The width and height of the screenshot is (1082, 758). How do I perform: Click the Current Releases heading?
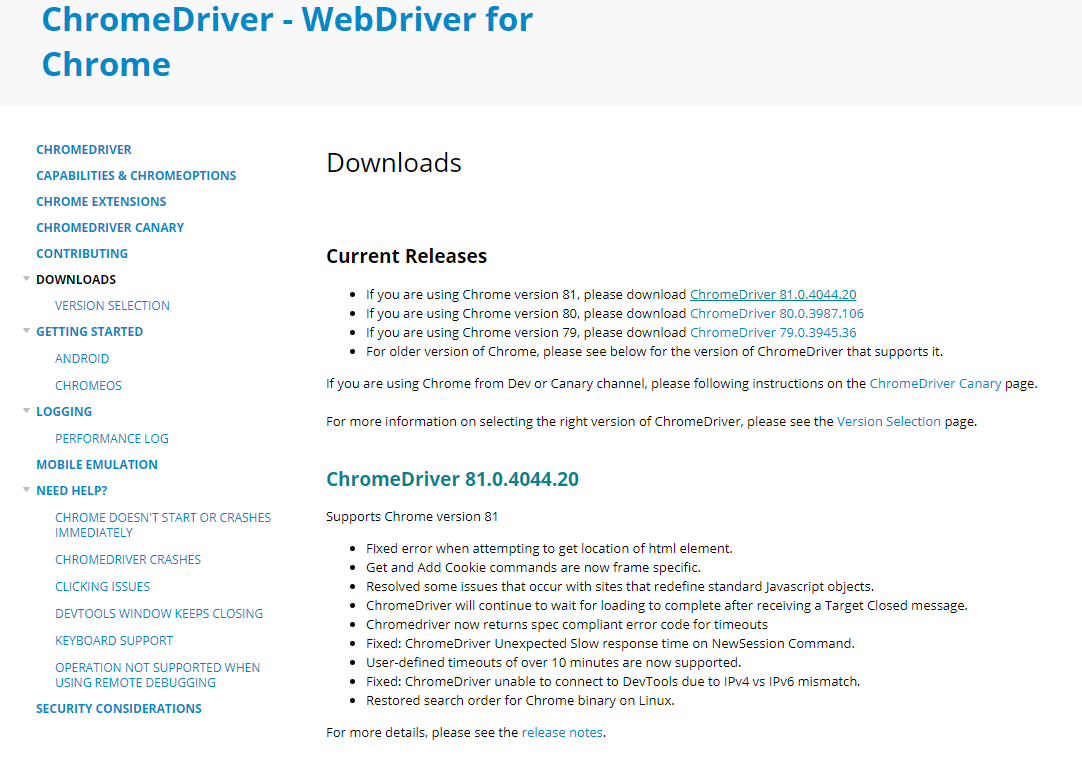click(x=406, y=256)
